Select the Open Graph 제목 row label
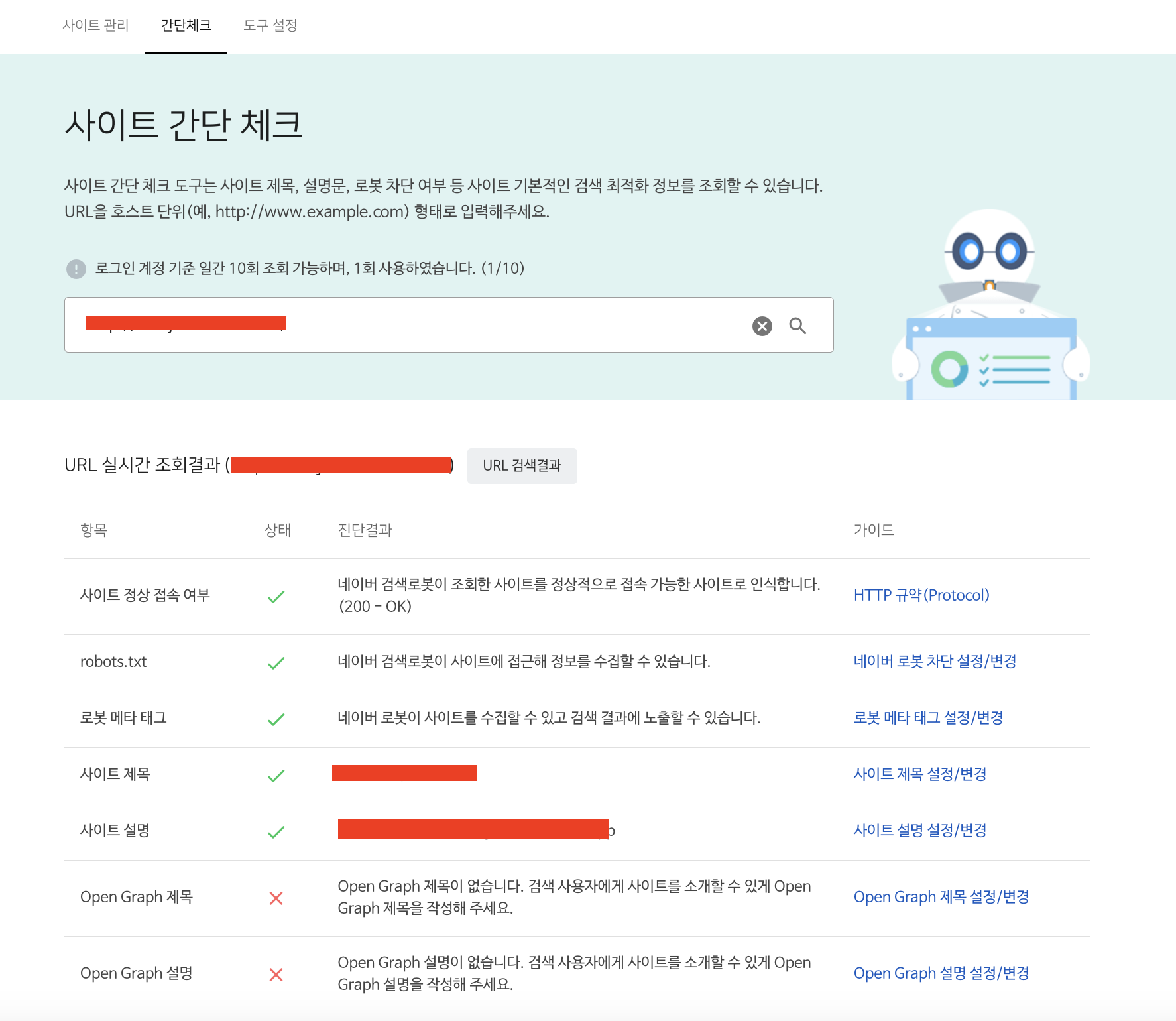The image size is (1176, 1021). point(137,897)
